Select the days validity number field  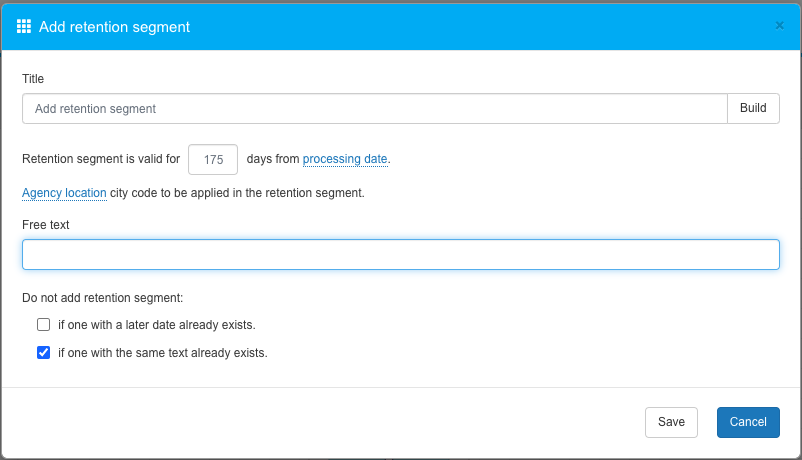213,160
